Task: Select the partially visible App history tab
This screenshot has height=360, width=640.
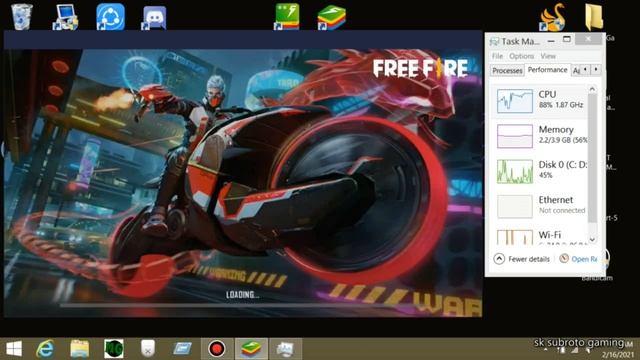Action: tap(576, 71)
